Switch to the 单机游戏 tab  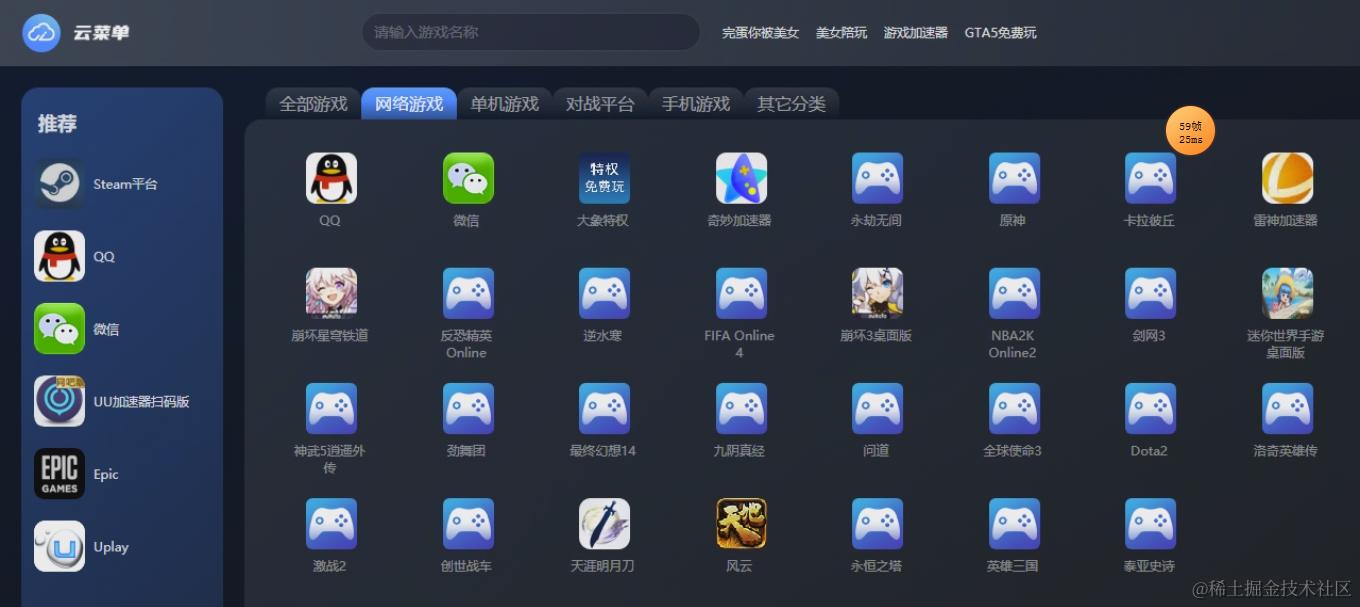click(x=504, y=103)
